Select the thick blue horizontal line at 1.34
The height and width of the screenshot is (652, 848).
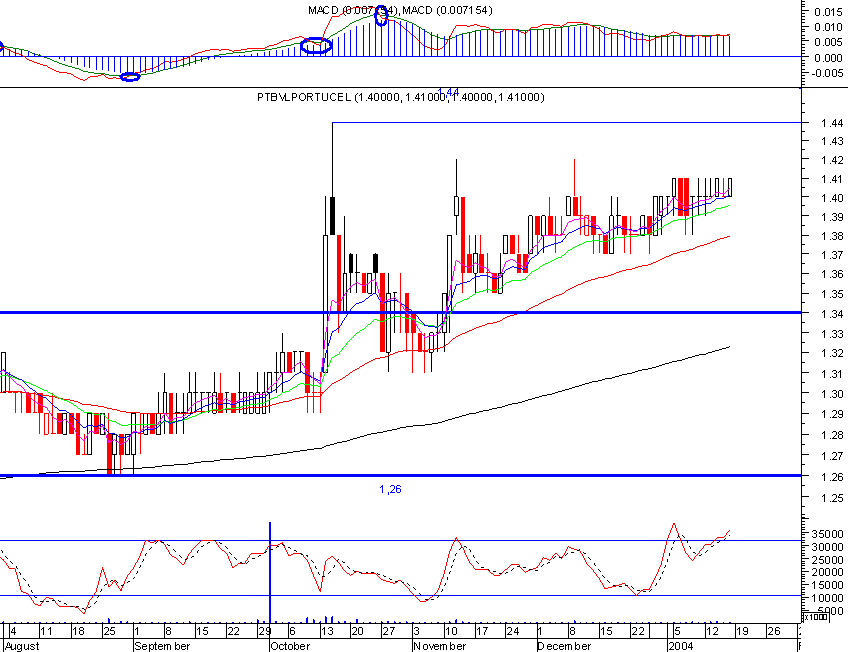pos(400,312)
